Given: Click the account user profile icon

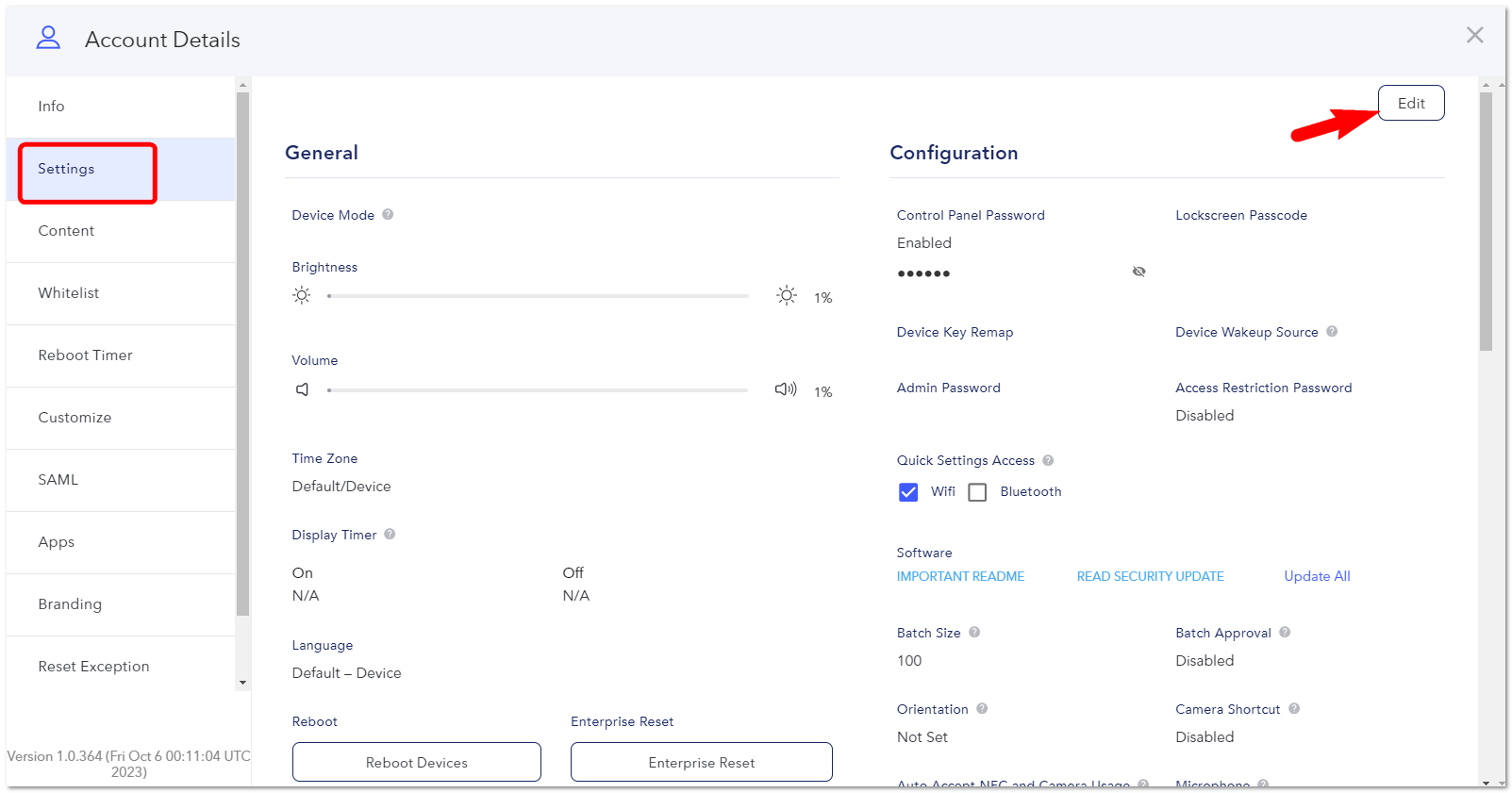Looking at the screenshot, I should 48,38.
